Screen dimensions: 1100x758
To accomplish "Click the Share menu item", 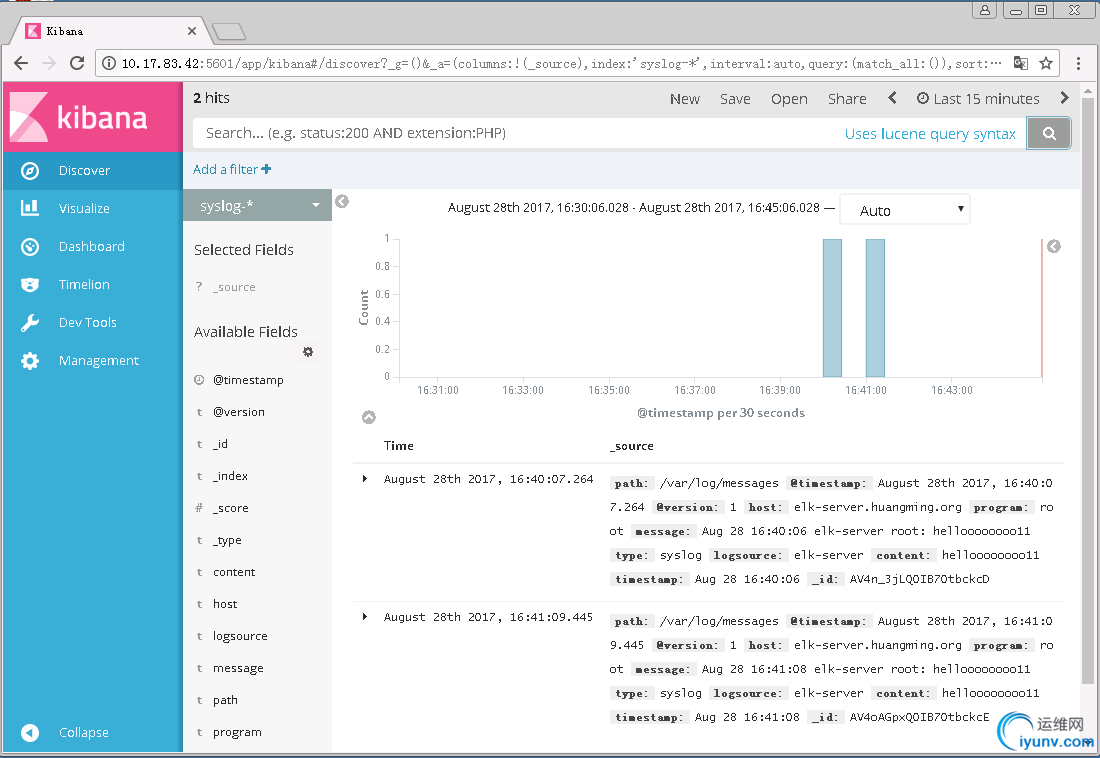I will pyautogui.click(x=847, y=99).
